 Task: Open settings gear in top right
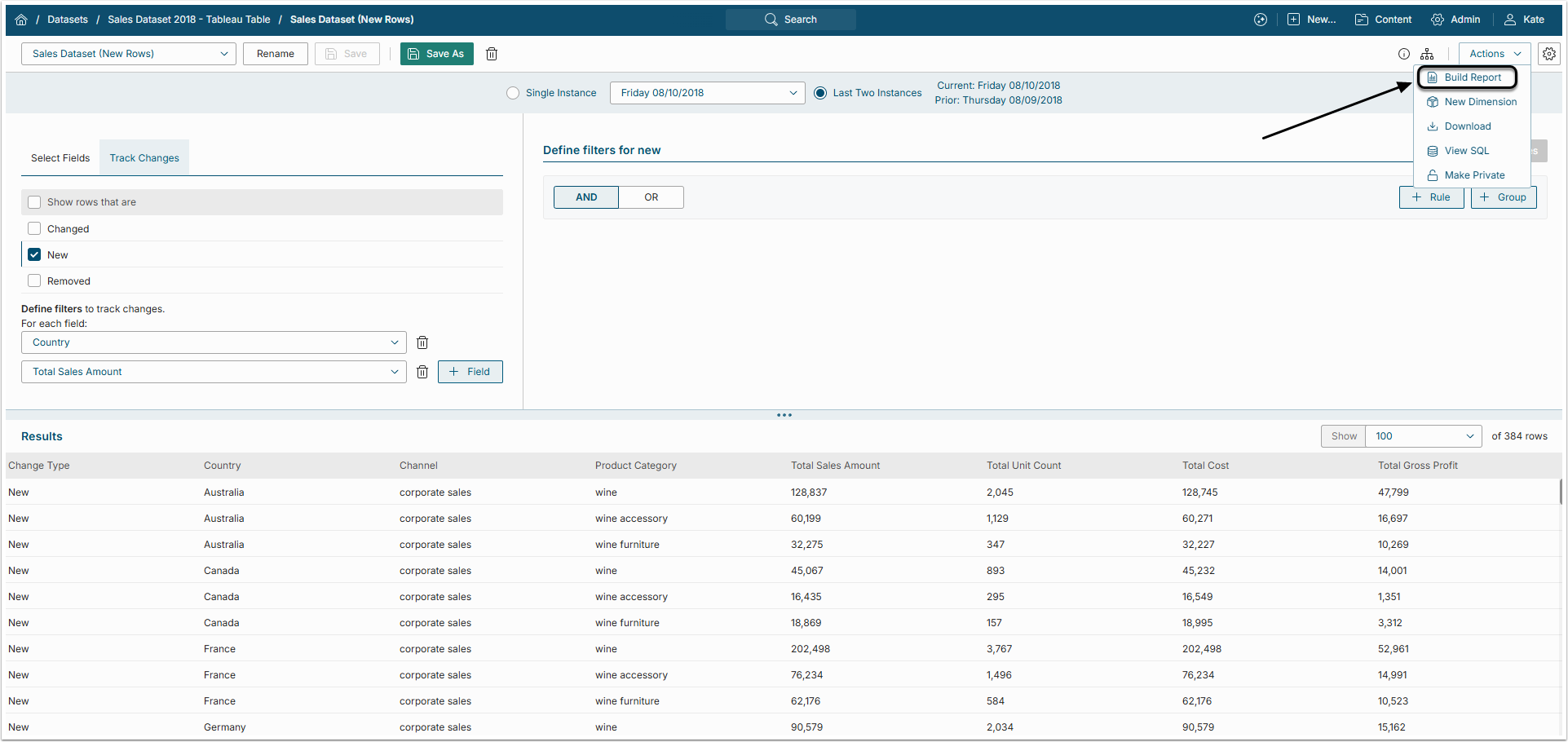coord(1549,54)
